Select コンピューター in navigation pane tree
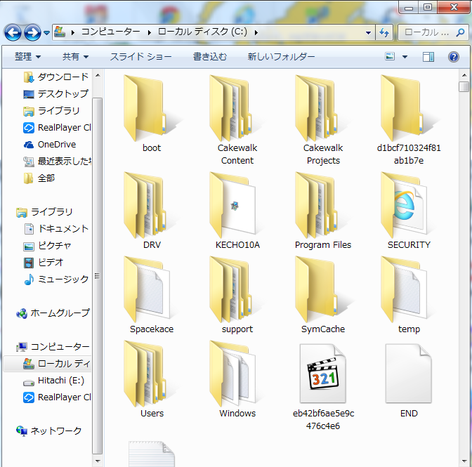This screenshot has width=472, height=467. pyautogui.click(x=53, y=347)
